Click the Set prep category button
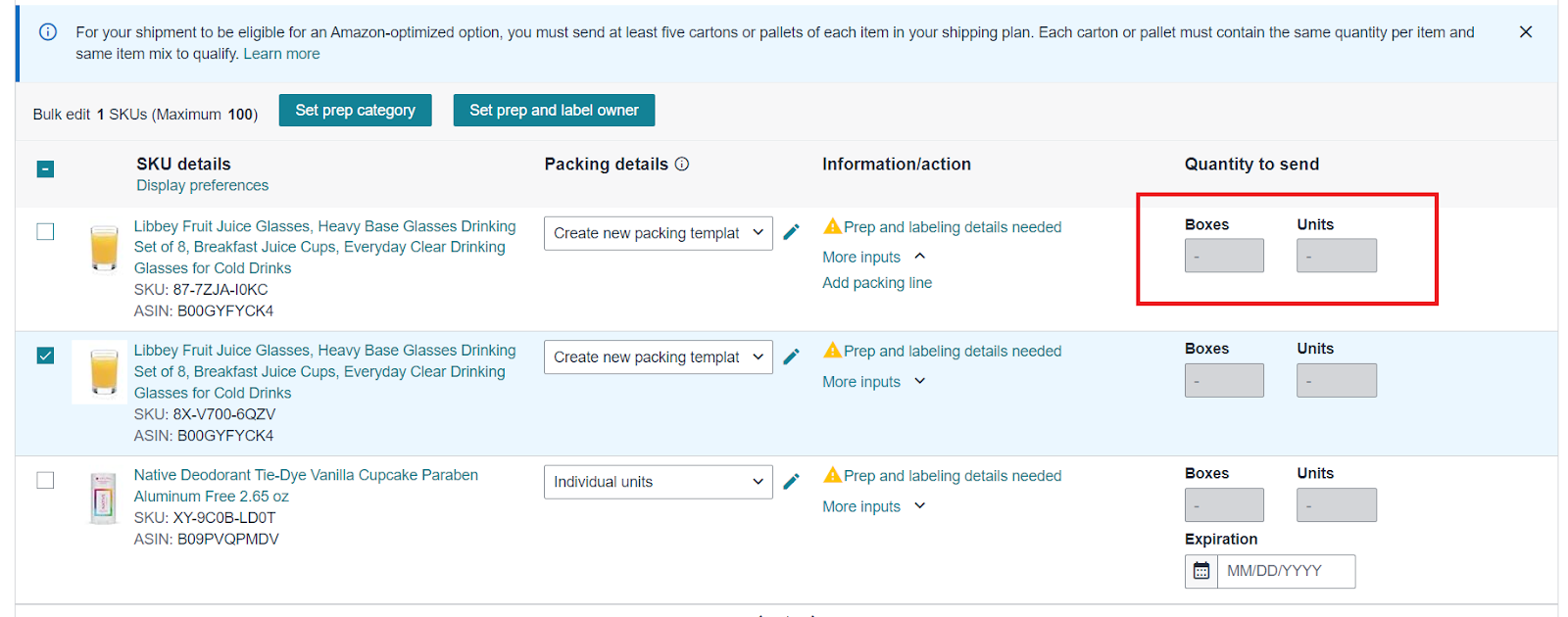 pos(355,110)
